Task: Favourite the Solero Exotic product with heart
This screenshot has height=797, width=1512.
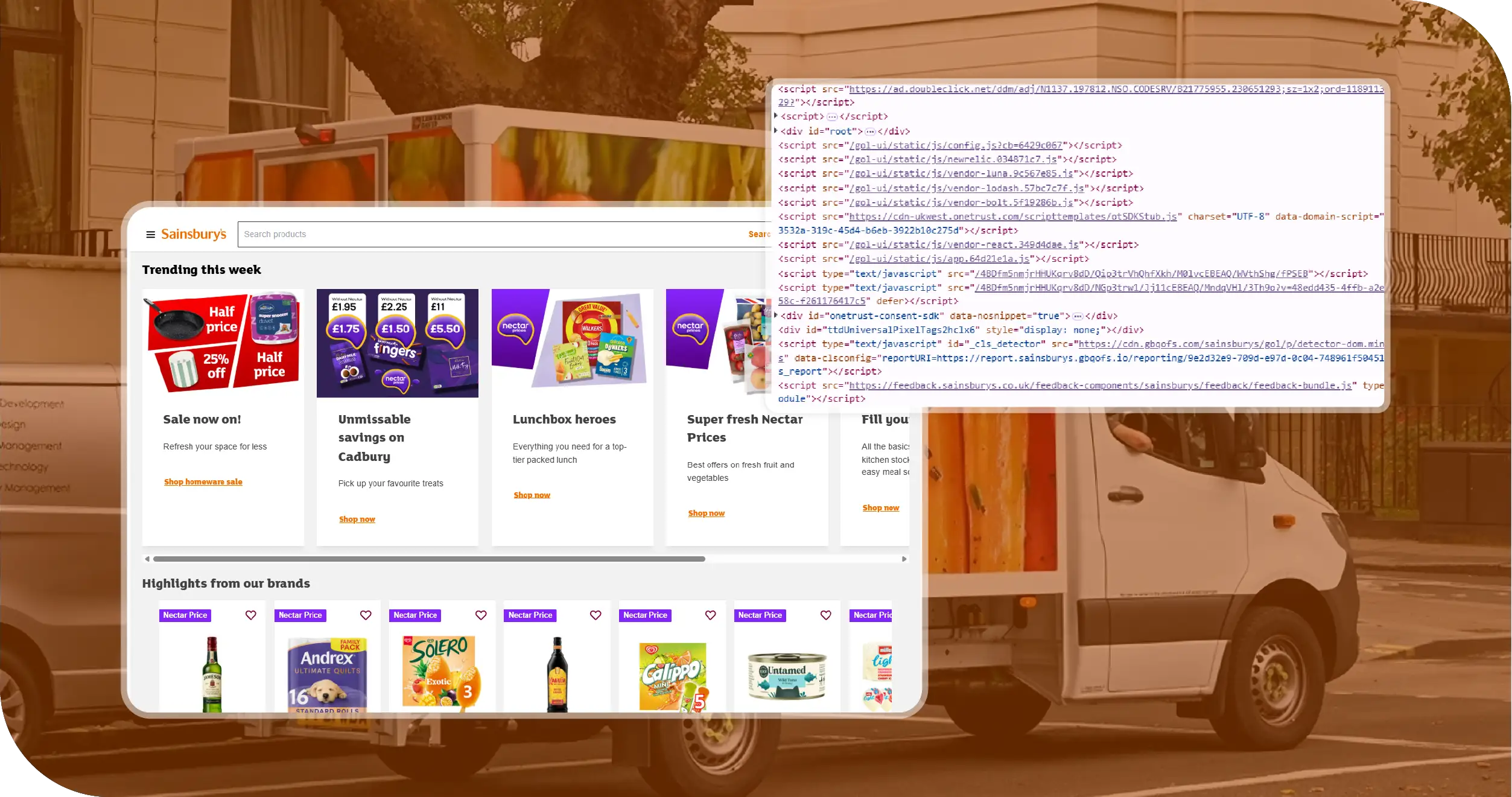Action: click(481, 615)
